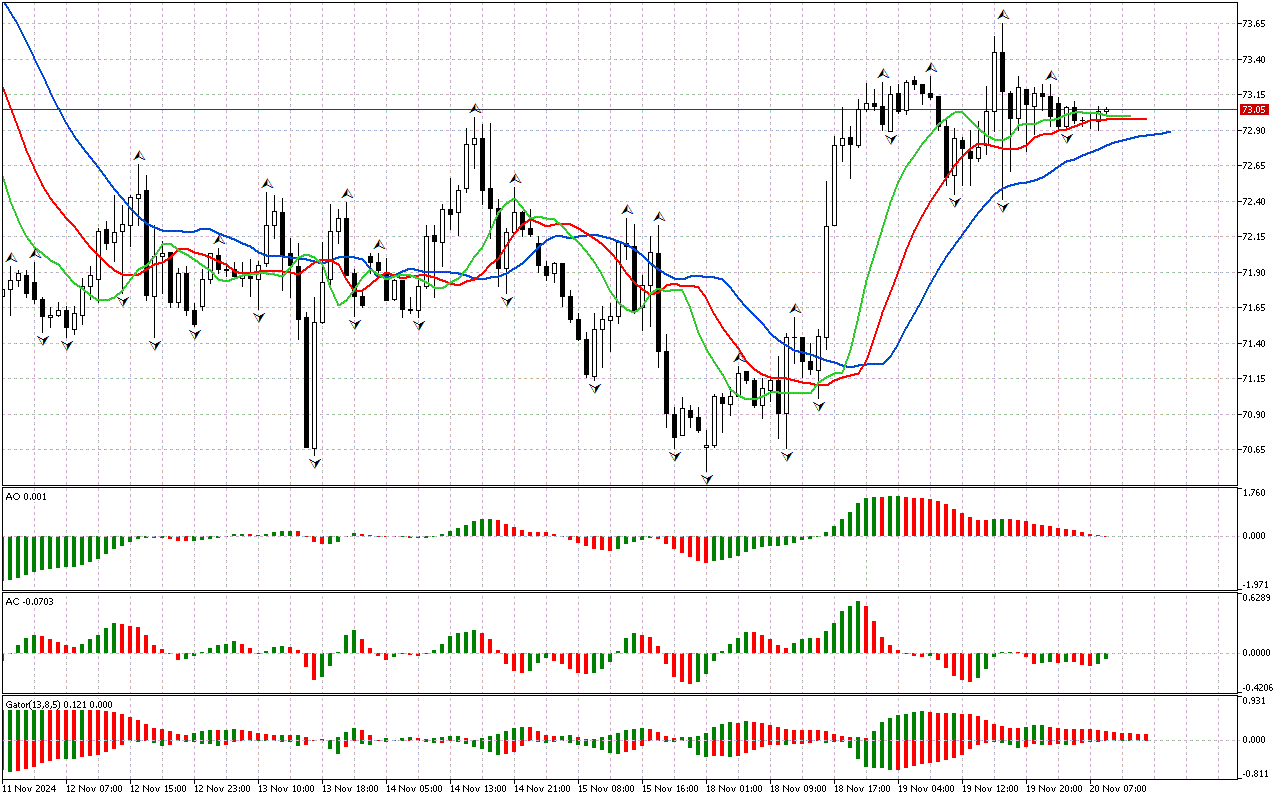Click the 73.65 price scale label

[x=1254, y=23]
